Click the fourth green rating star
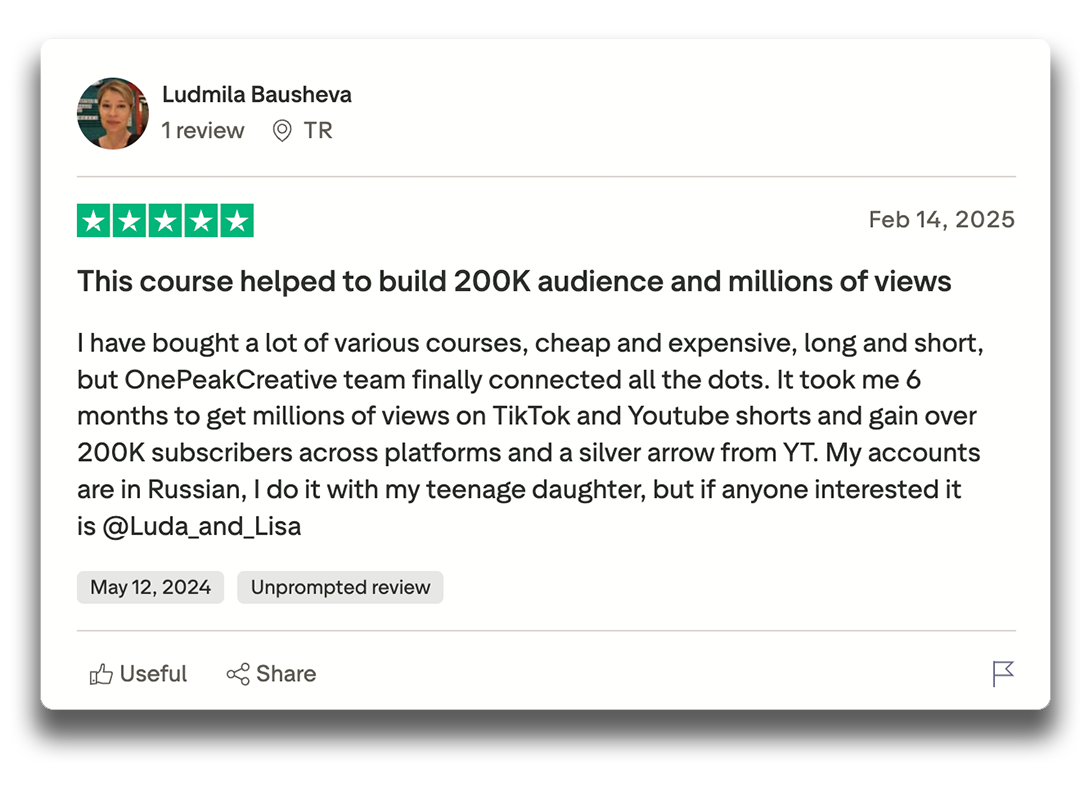Image resolution: width=1080 pixels, height=791 pixels. 200,221
